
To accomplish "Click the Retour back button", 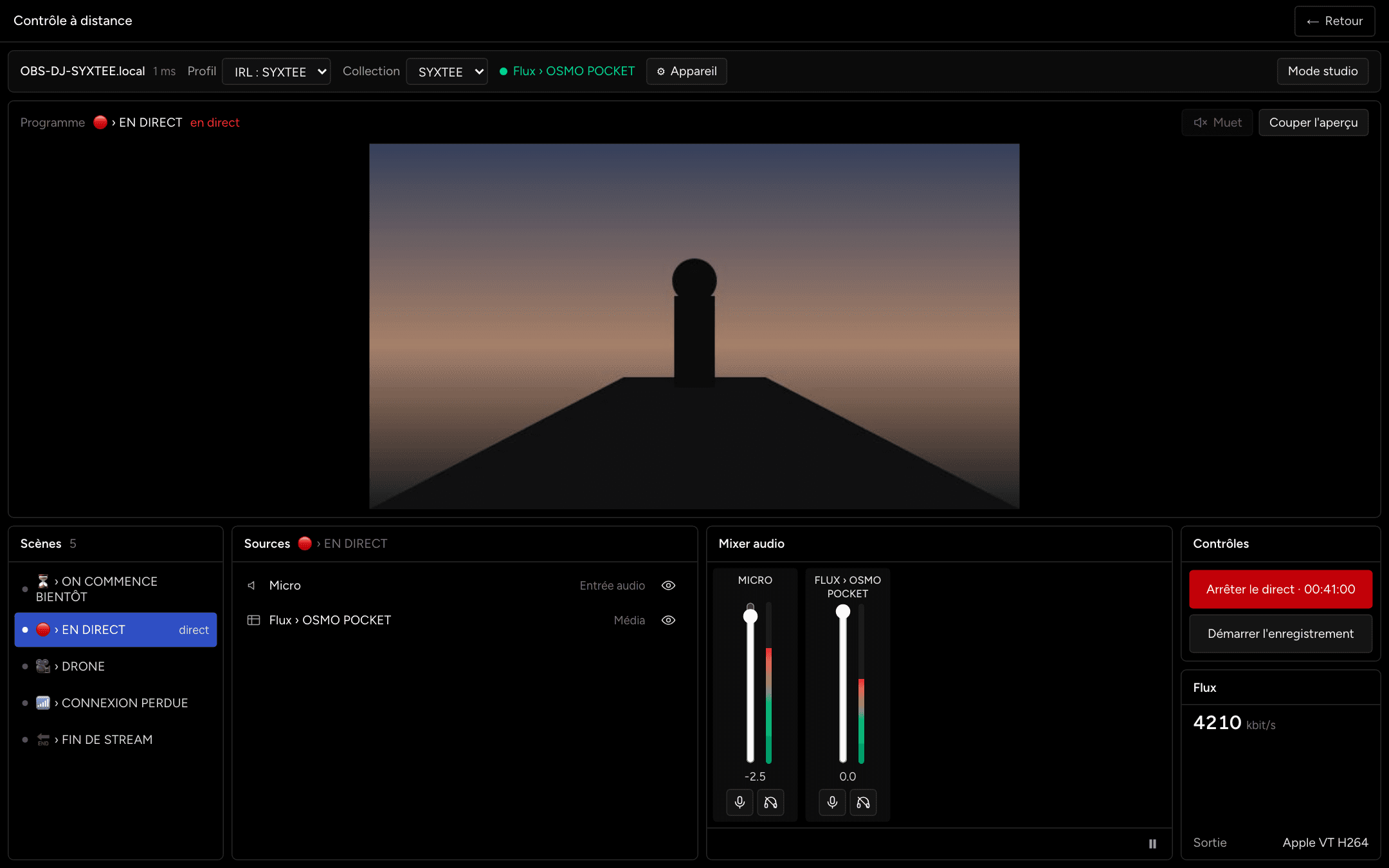I will [1334, 21].
